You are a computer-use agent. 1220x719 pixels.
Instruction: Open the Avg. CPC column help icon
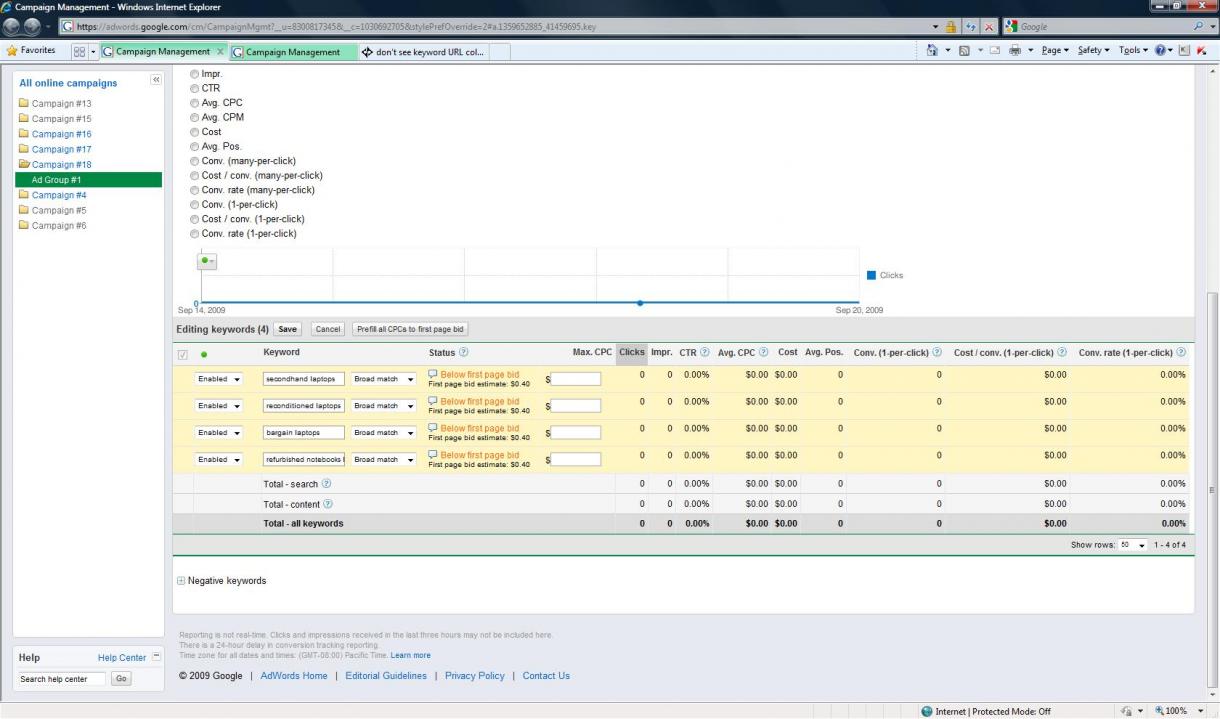coord(764,352)
